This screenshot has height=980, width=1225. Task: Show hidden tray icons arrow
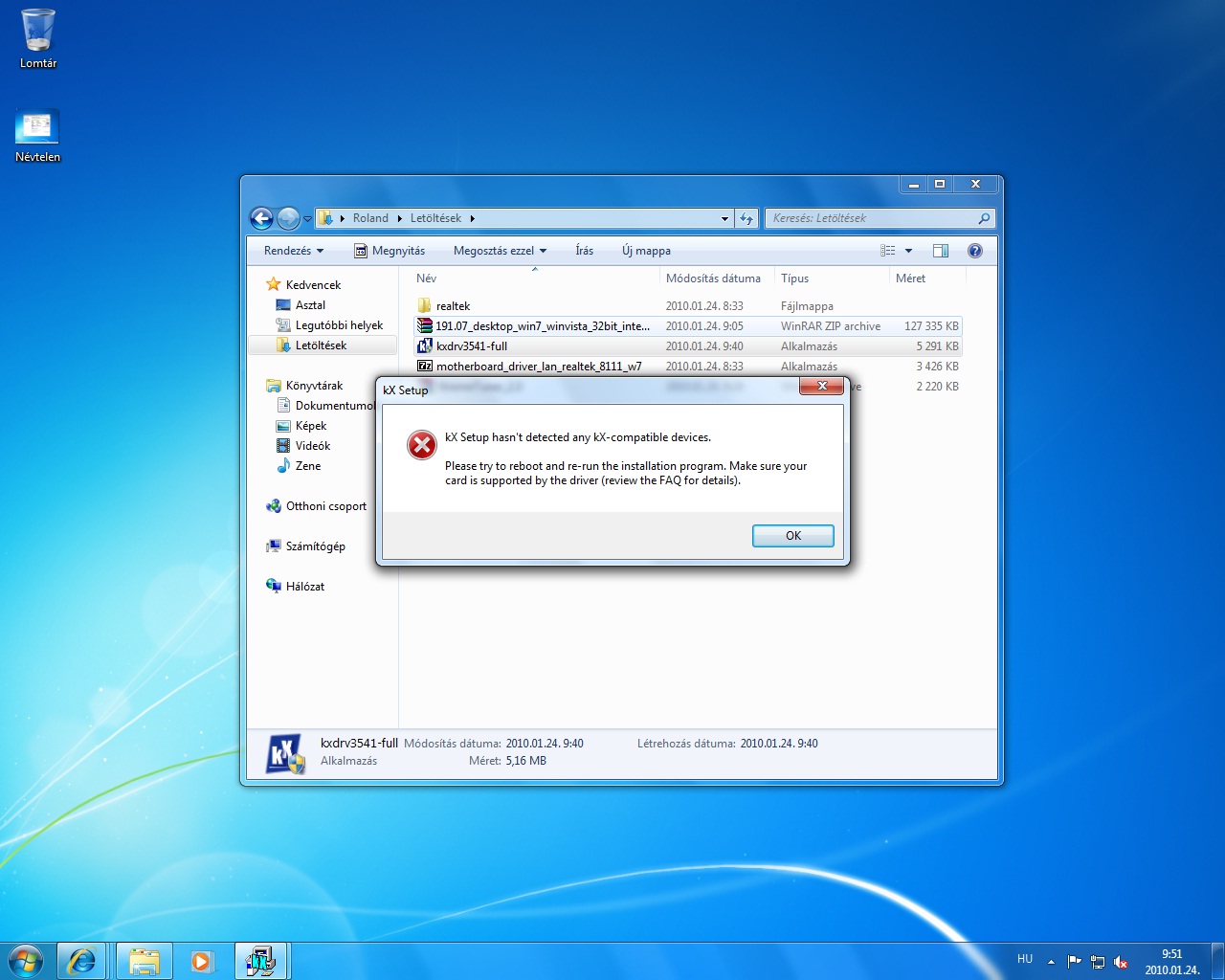click(x=1051, y=961)
